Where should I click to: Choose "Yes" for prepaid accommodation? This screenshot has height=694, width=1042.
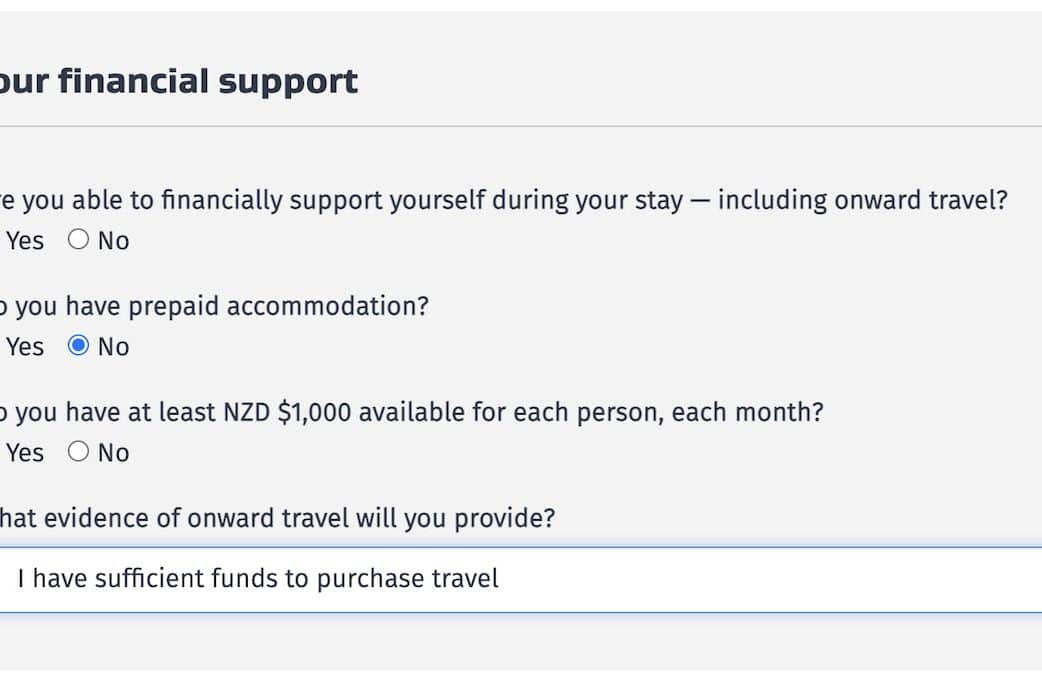pos(24,347)
